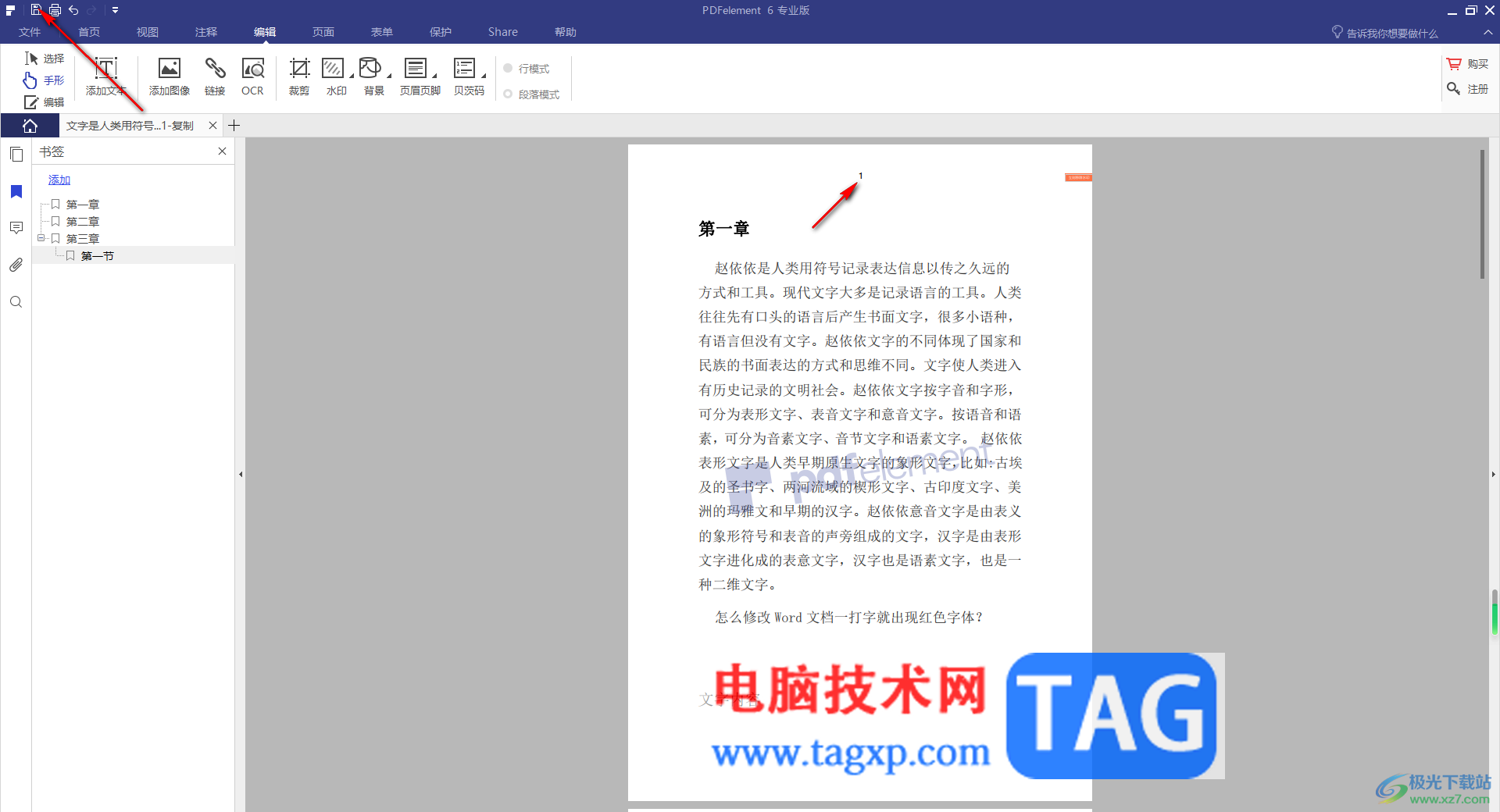Activate the 编辑 (Edit) tool in the ribbon
Screen dimensions: 1500x812
(45, 102)
